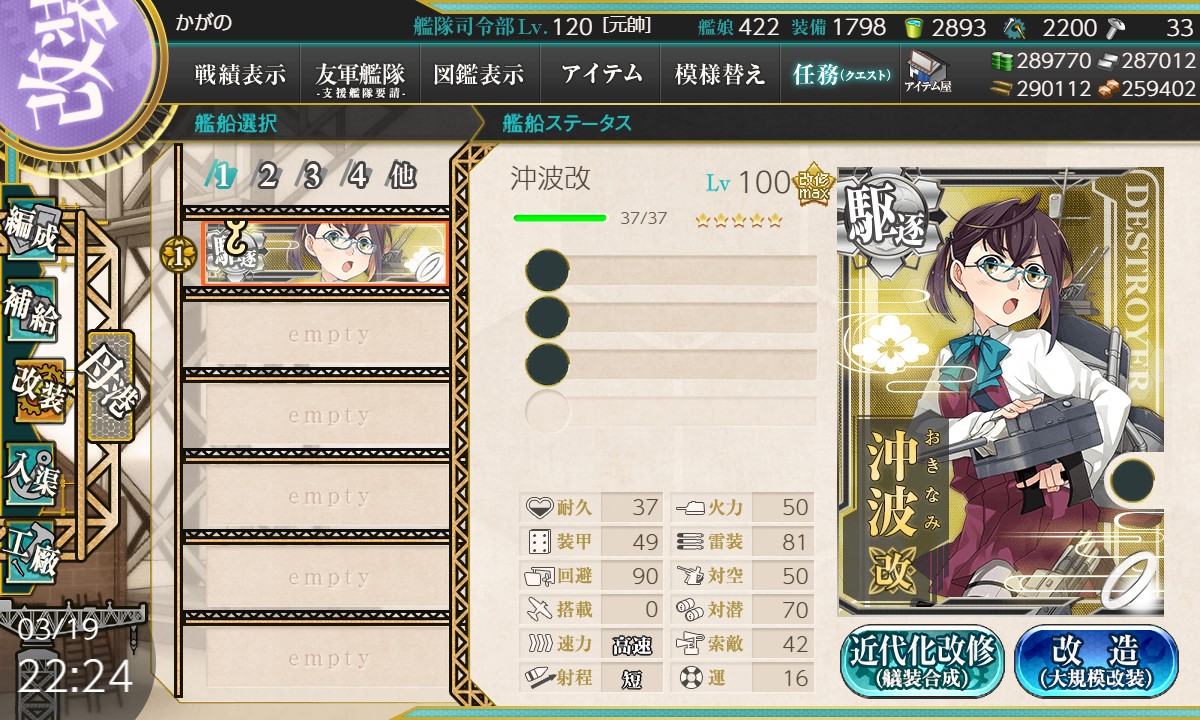Select the 補給 resupply side icon
The height and width of the screenshot is (720, 1200).
(x=32, y=311)
